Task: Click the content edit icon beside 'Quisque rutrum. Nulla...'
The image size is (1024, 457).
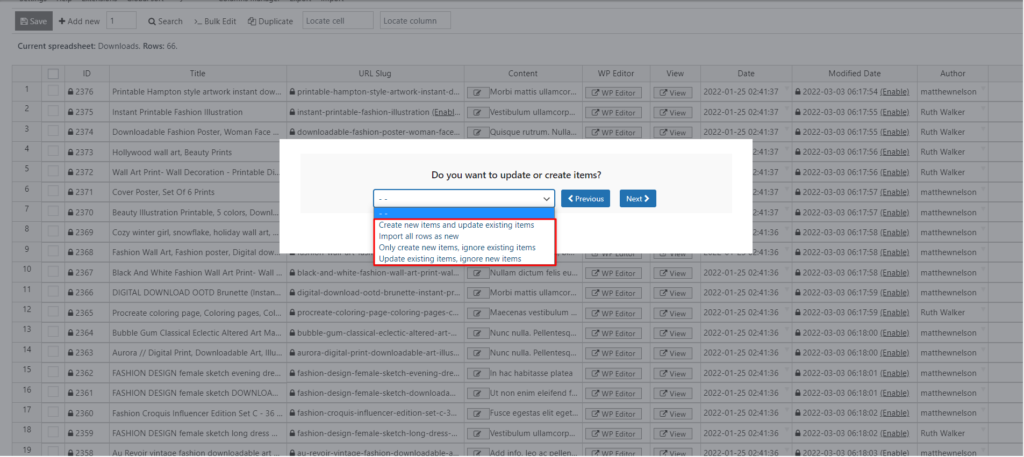Action: (x=477, y=133)
